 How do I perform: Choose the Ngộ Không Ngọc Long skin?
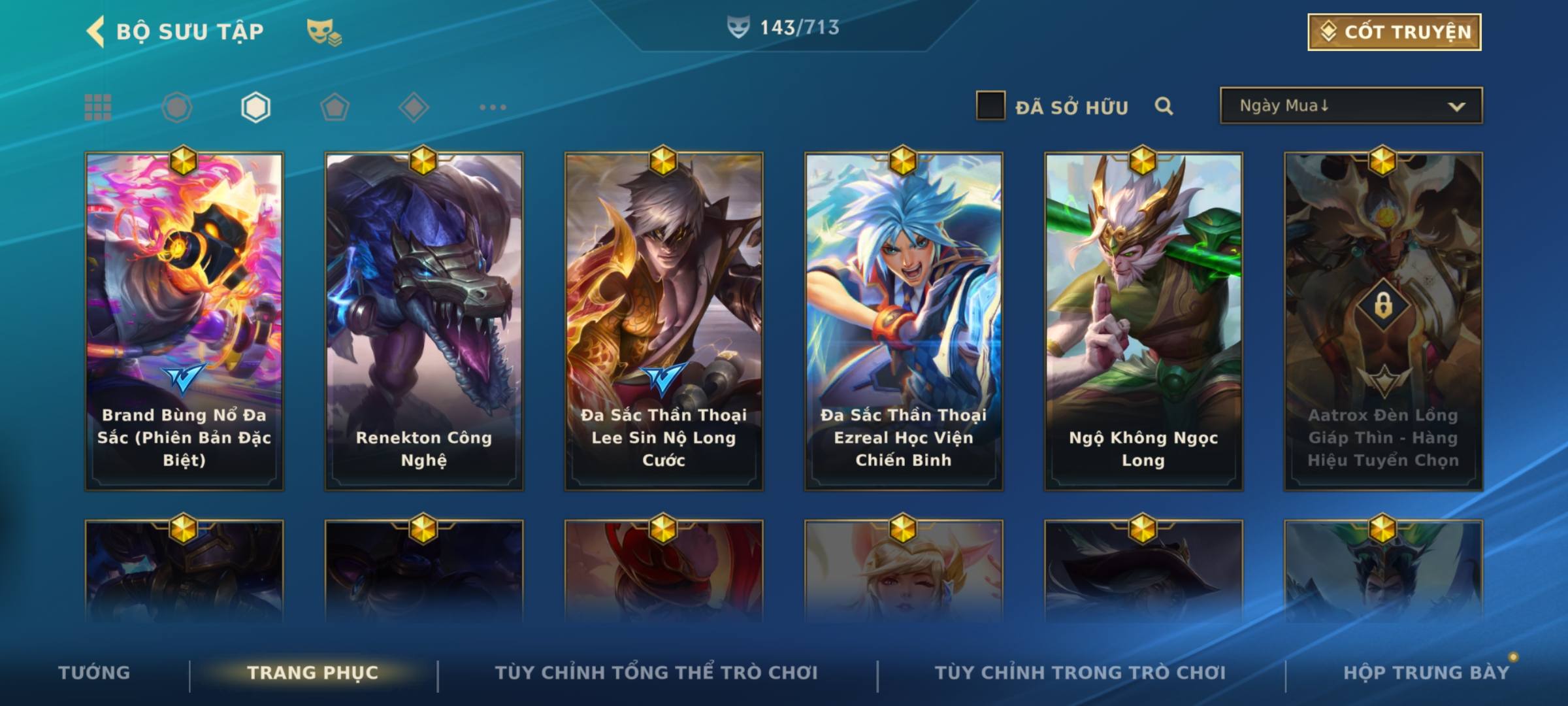pos(1143,321)
